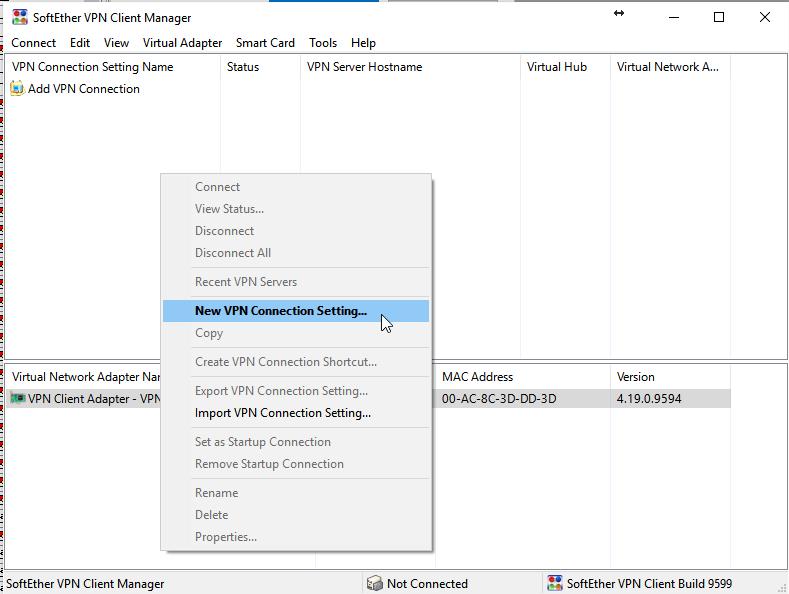
Task: Select the Disconnect context menu entry
Action: [296, 231]
